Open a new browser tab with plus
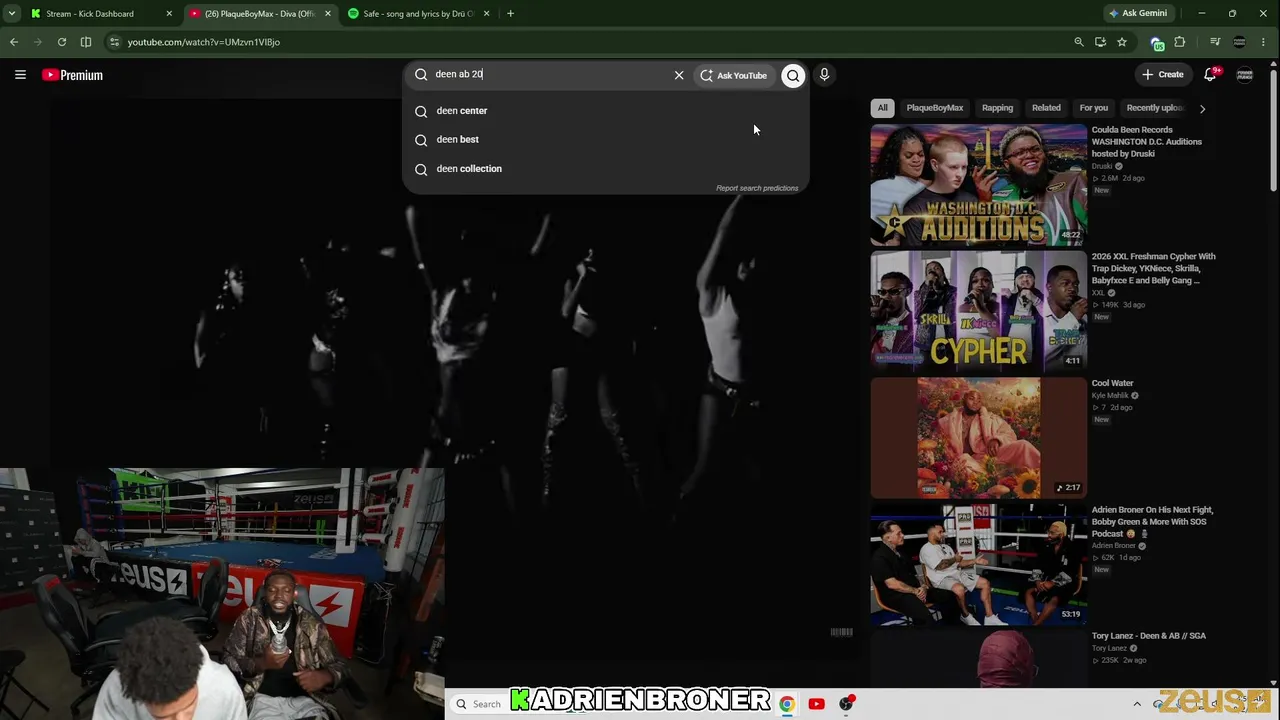 510,14
